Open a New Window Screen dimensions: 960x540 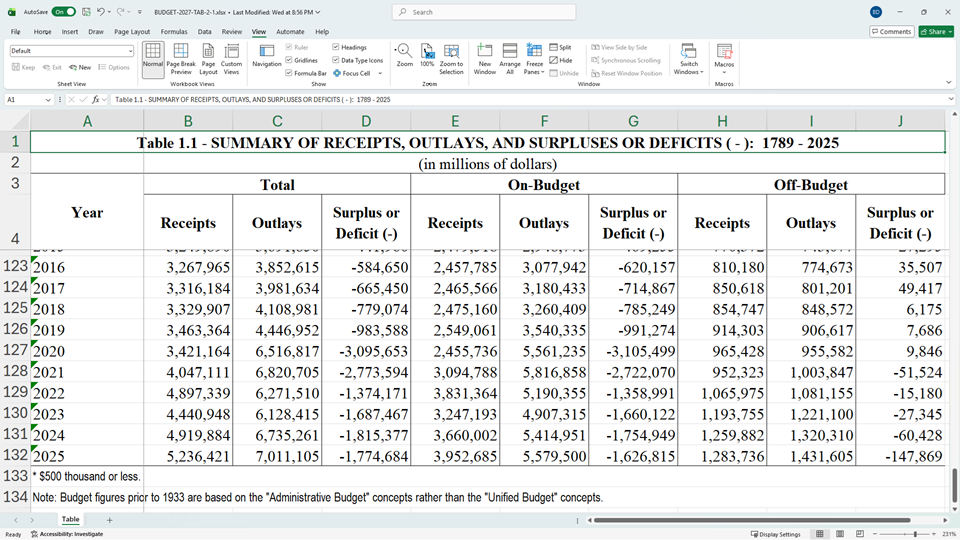pyautogui.click(x=484, y=58)
